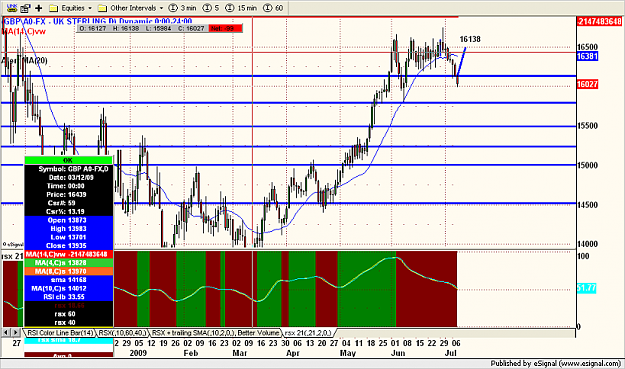Click the Apr label on time axis
This screenshot has height=369, width=625.
(x=293, y=353)
